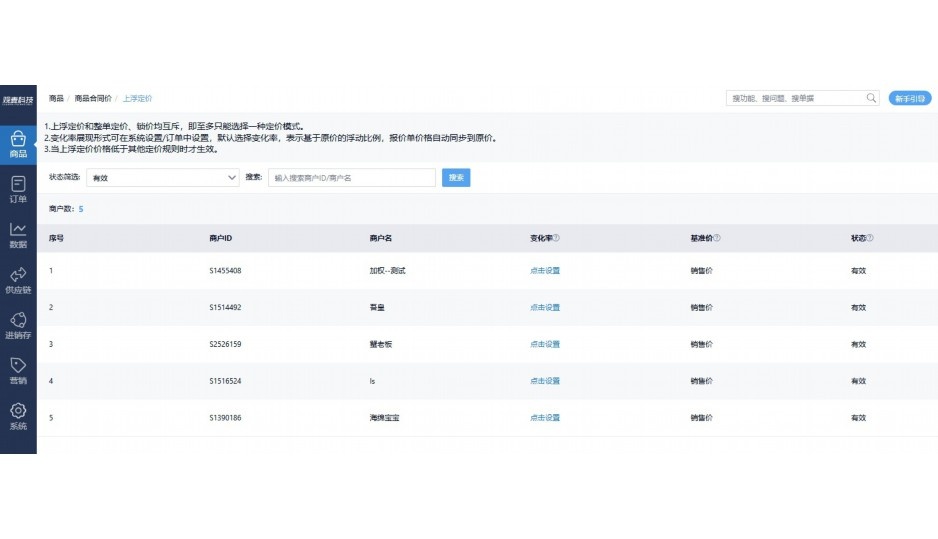Open the 商品 (Products) sidebar section

[x=18, y=144]
